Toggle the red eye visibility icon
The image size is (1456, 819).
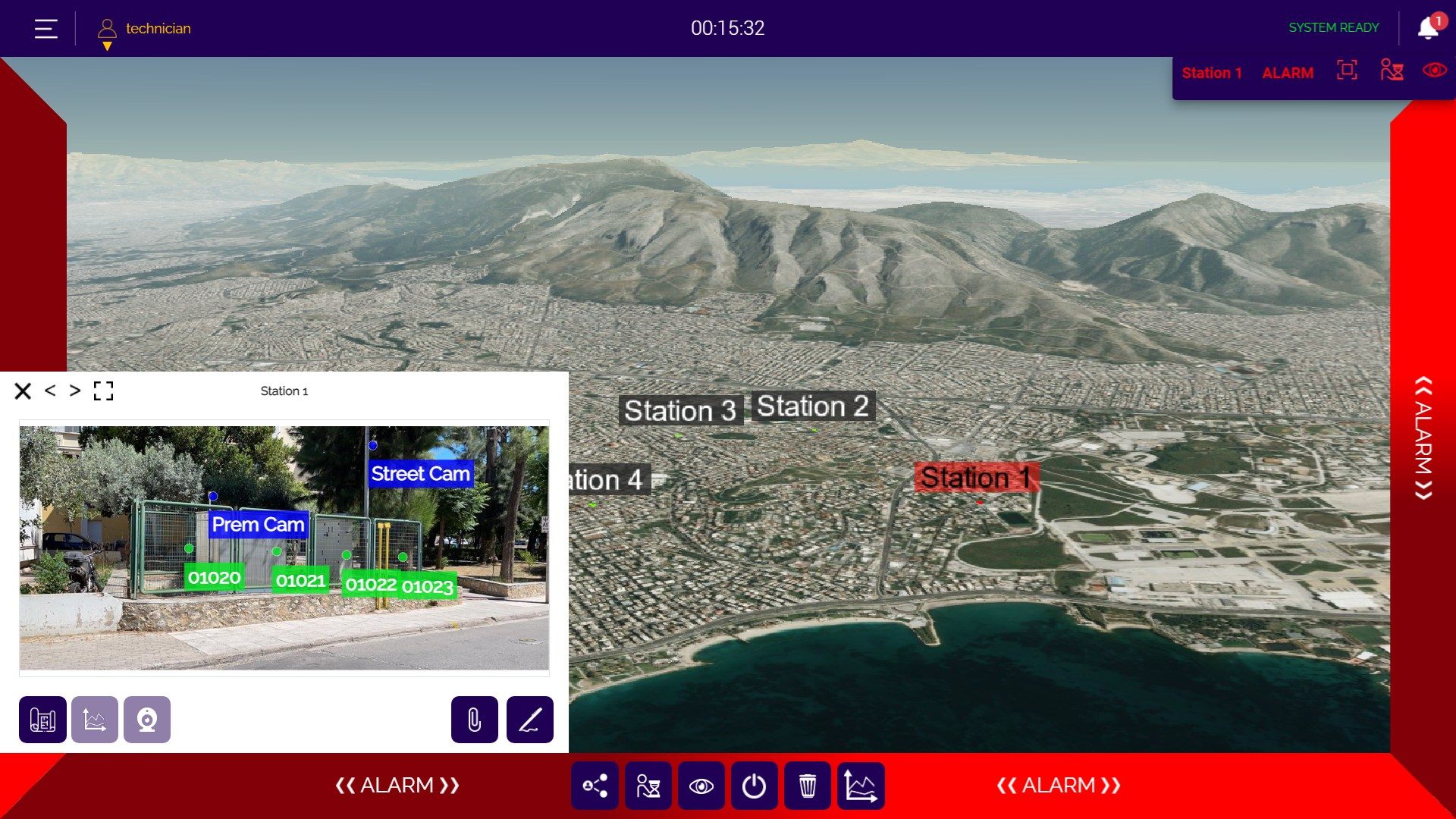coord(1434,71)
